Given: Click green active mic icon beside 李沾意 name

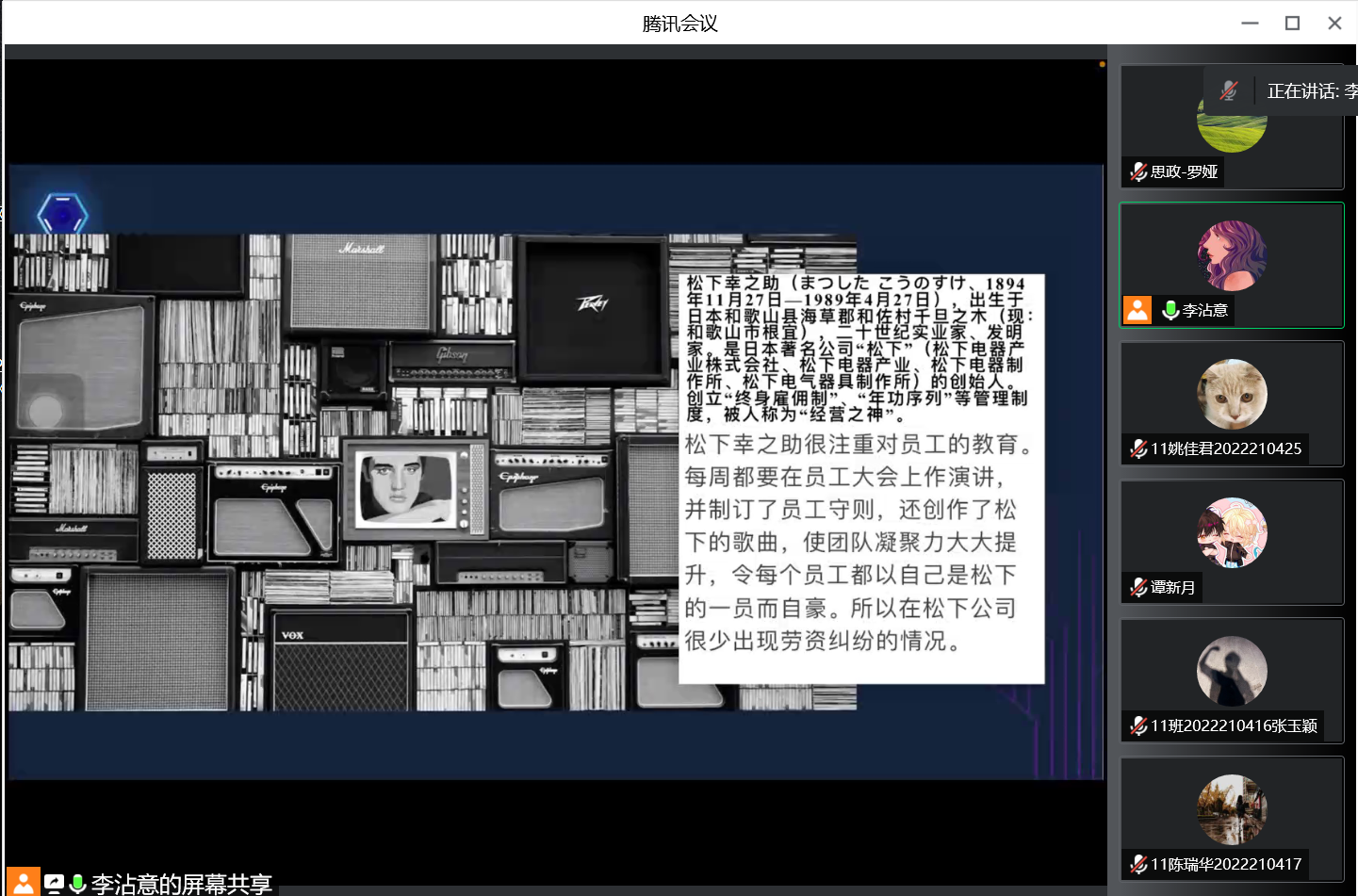Looking at the screenshot, I should tap(1170, 310).
